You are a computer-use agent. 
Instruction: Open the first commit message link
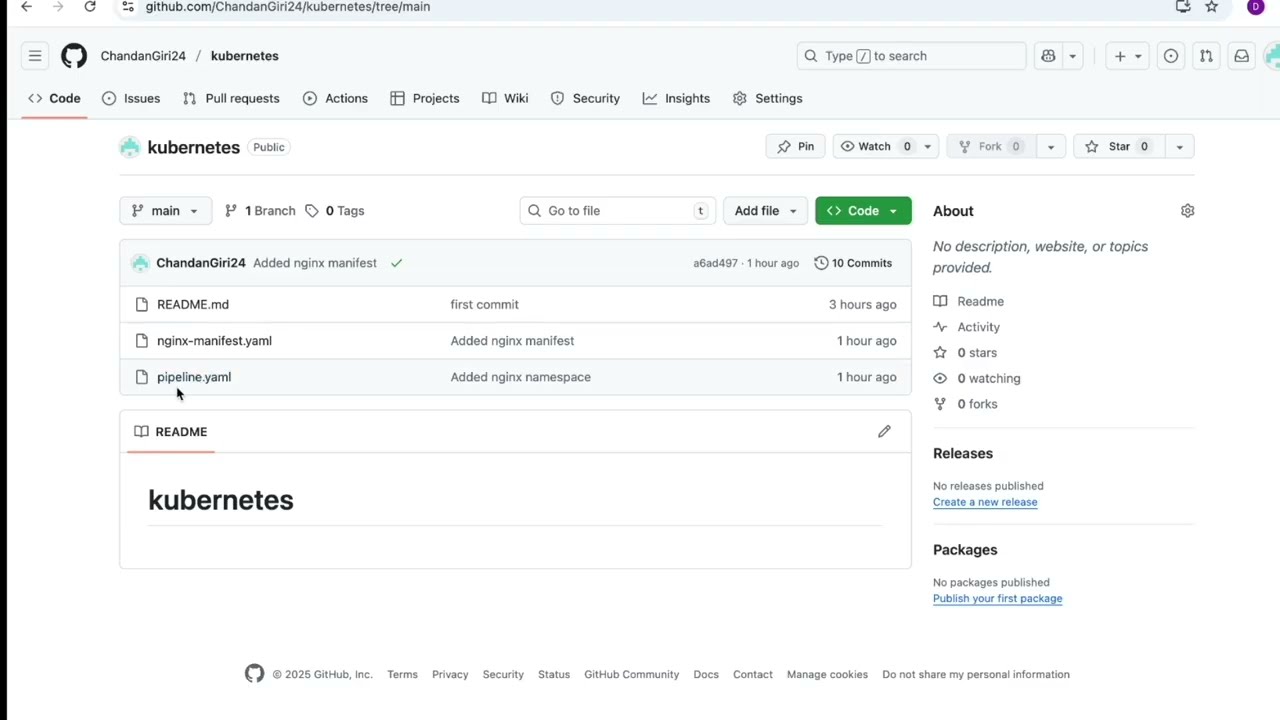[x=484, y=304]
